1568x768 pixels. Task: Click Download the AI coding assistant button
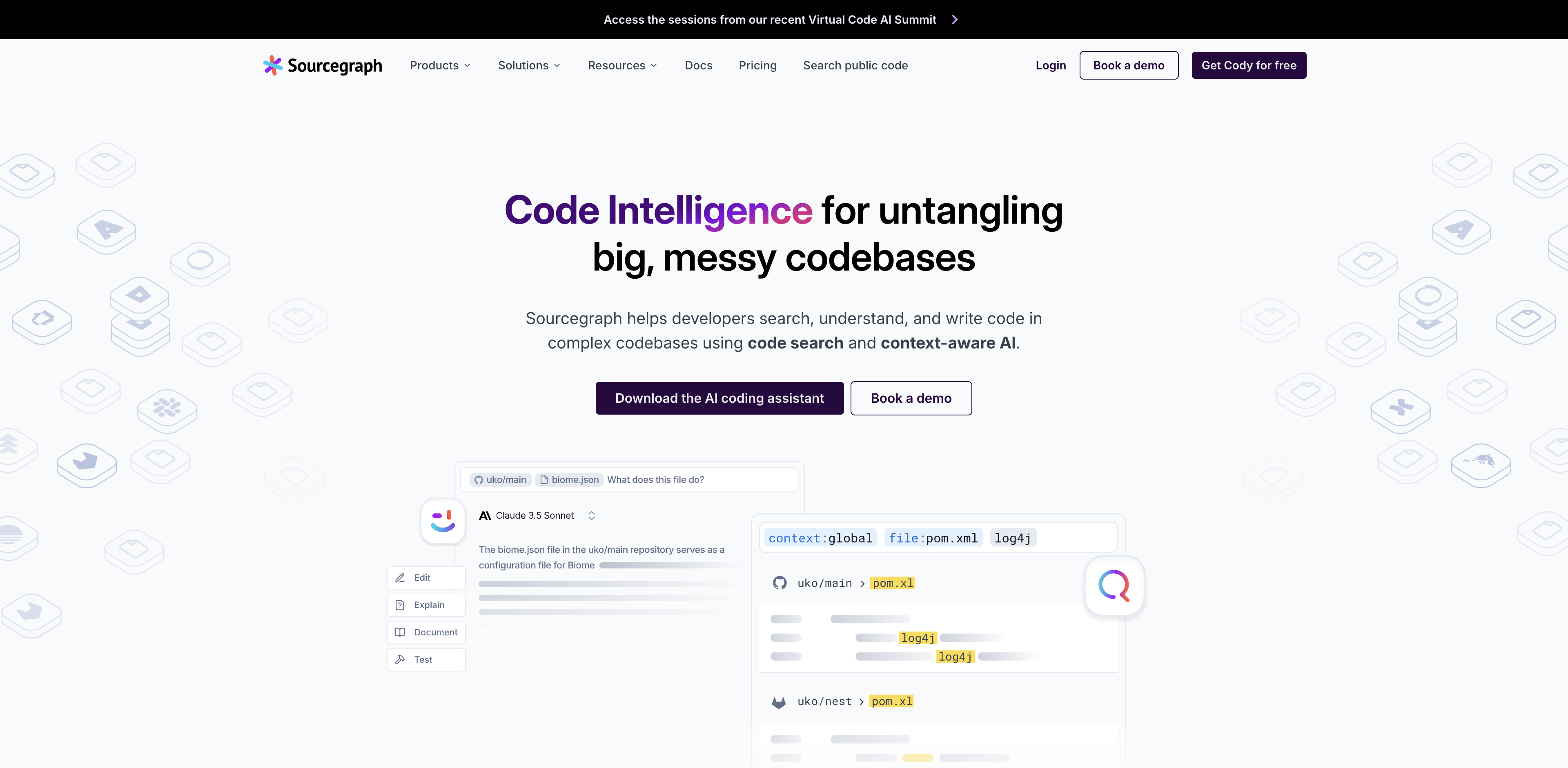click(720, 398)
